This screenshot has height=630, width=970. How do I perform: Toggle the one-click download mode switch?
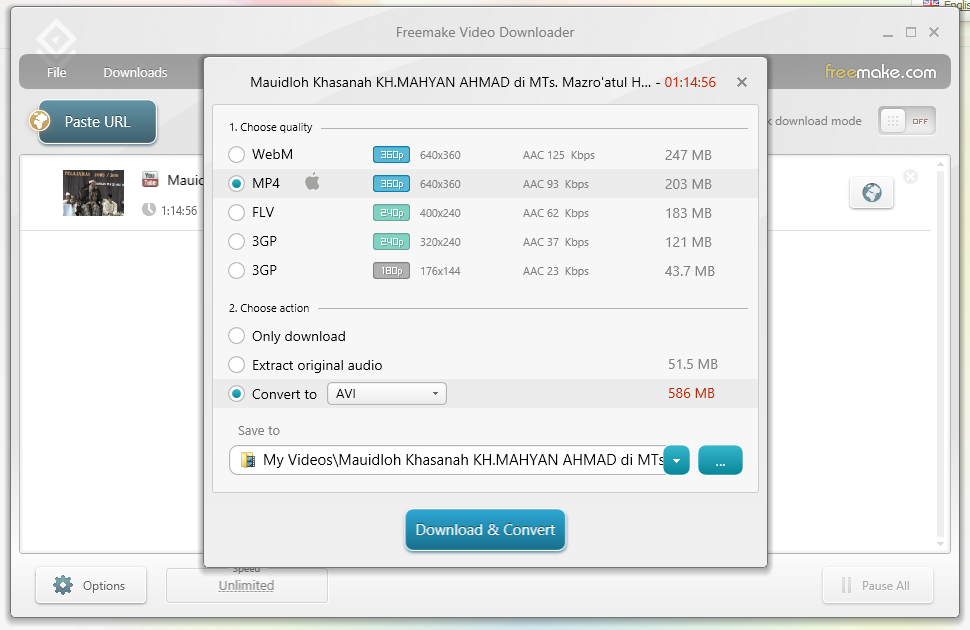click(x=907, y=121)
